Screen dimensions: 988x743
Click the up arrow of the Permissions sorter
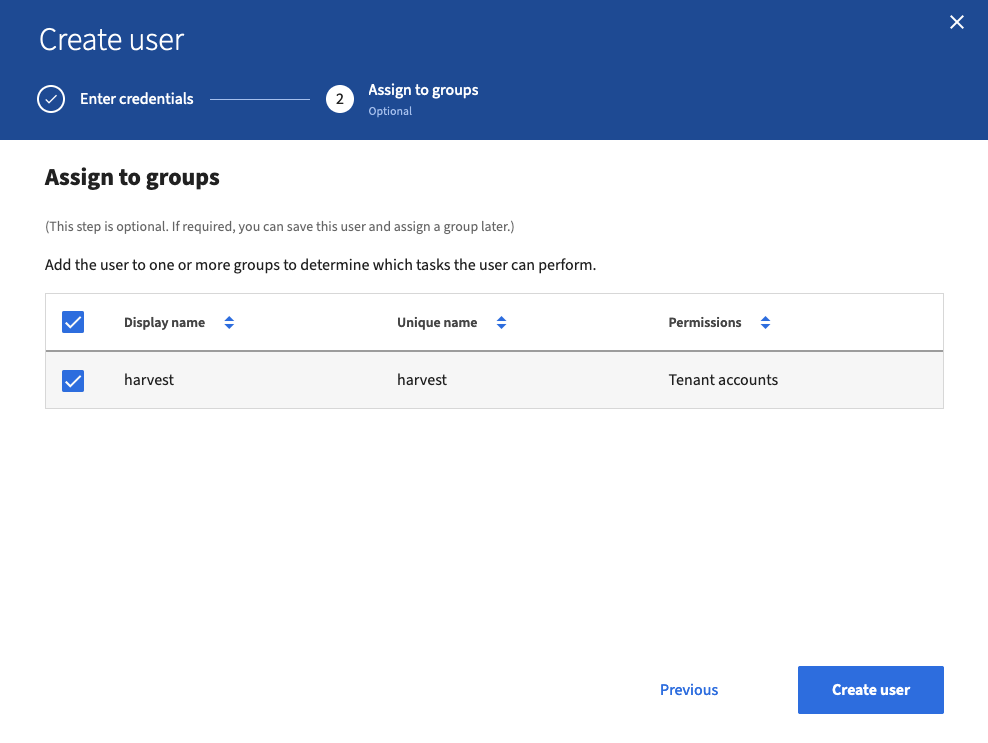point(765,317)
